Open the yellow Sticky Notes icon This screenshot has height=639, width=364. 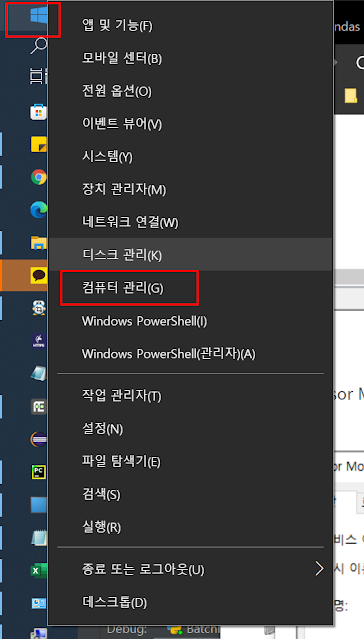(x=39, y=144)
